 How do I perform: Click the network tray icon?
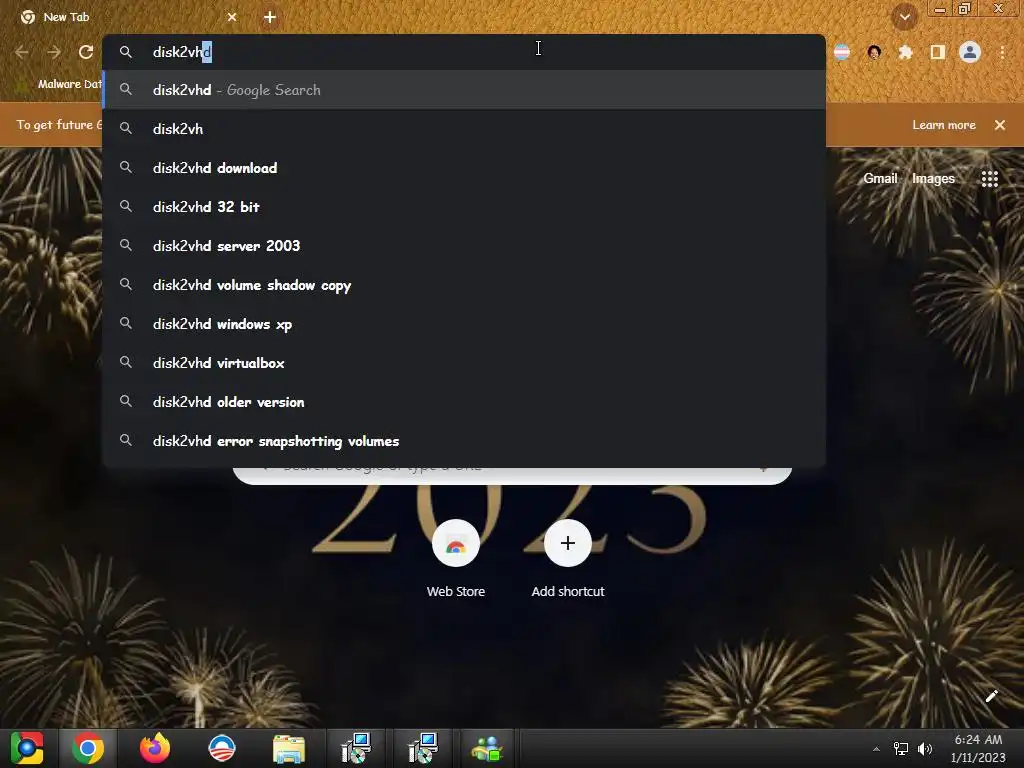coord(901,749)
